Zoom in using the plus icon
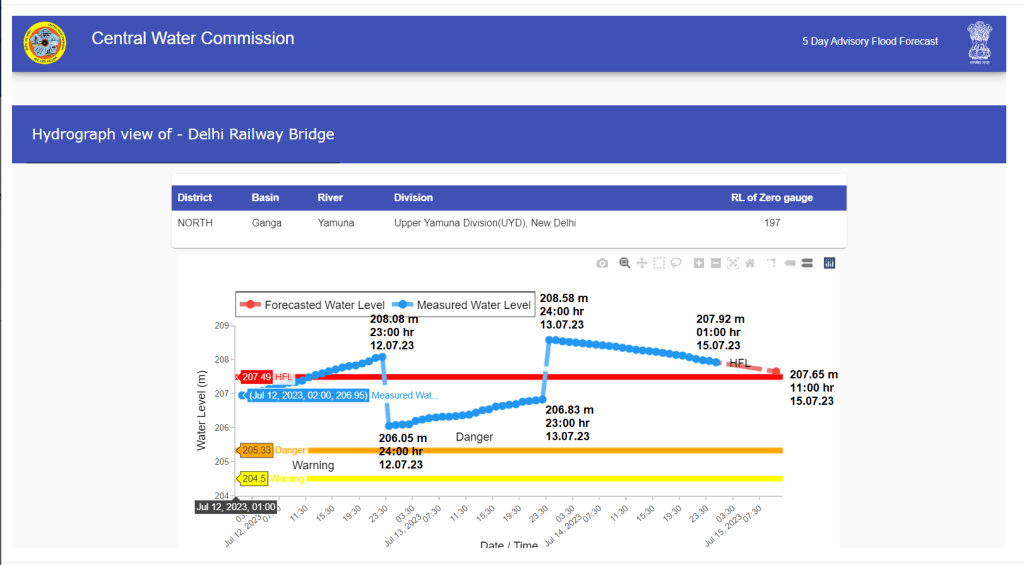Screen dimensions: 1024x565 [699, 263]
